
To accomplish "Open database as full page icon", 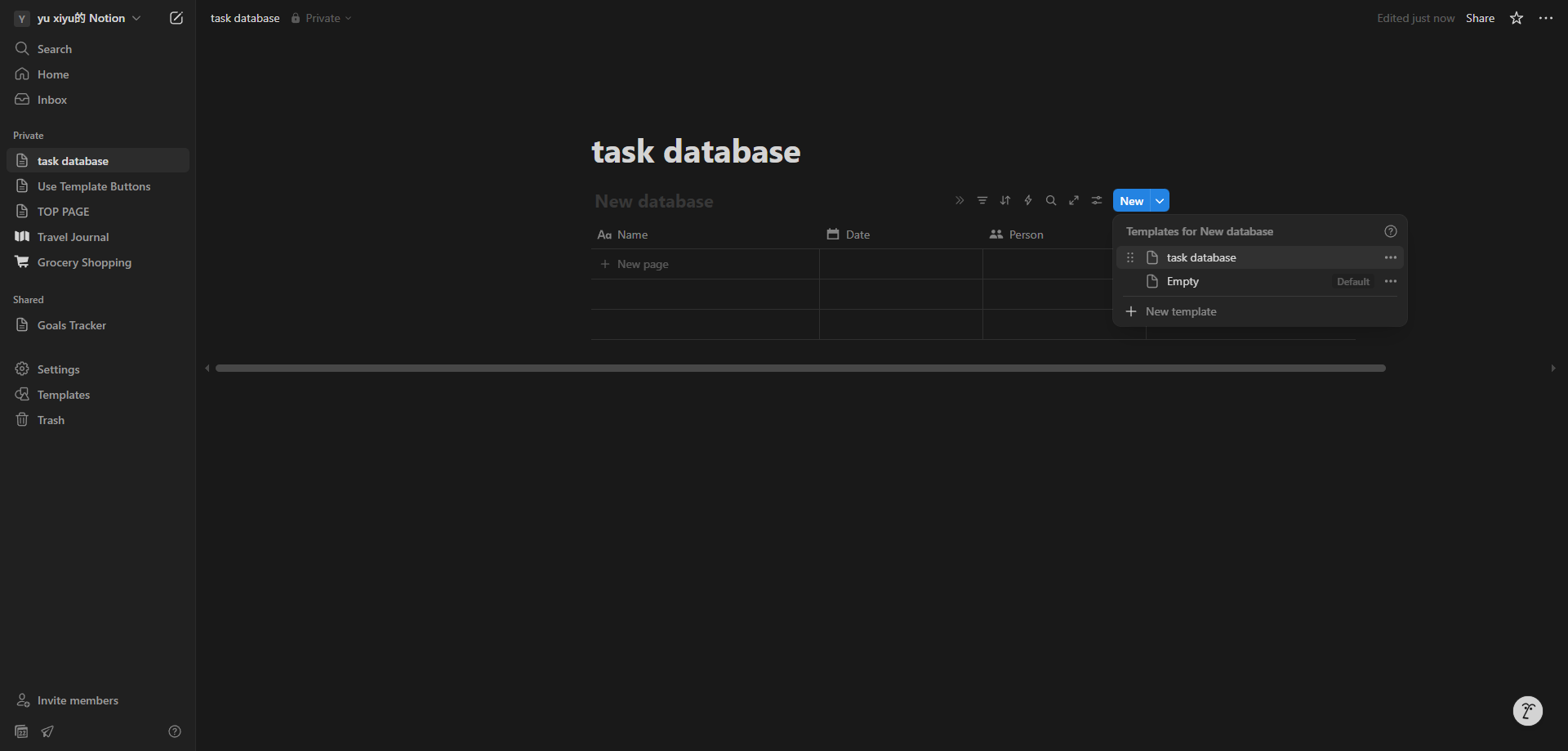I will point(1074,200).
